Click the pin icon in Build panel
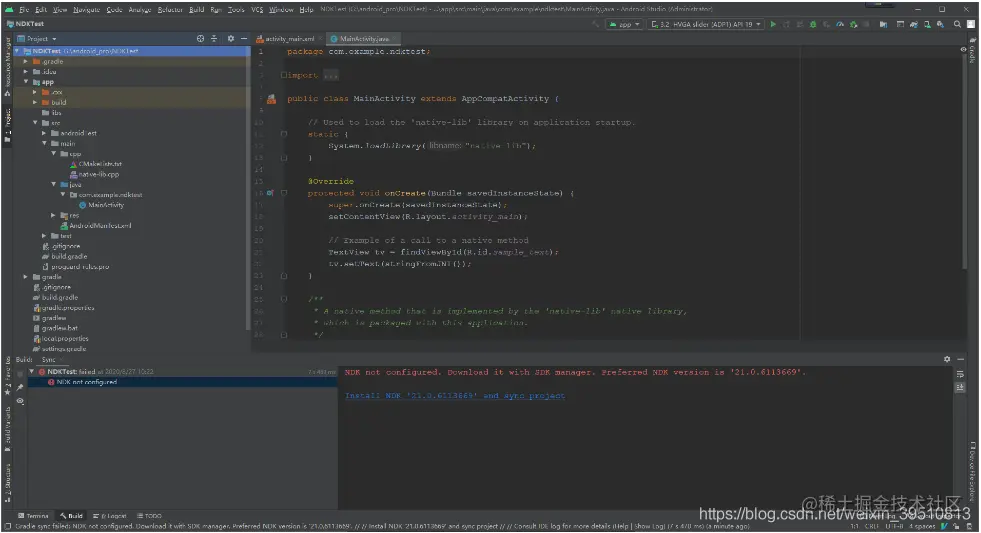The height and width of the screenshot is (533, 981). [x=20, y=387]
